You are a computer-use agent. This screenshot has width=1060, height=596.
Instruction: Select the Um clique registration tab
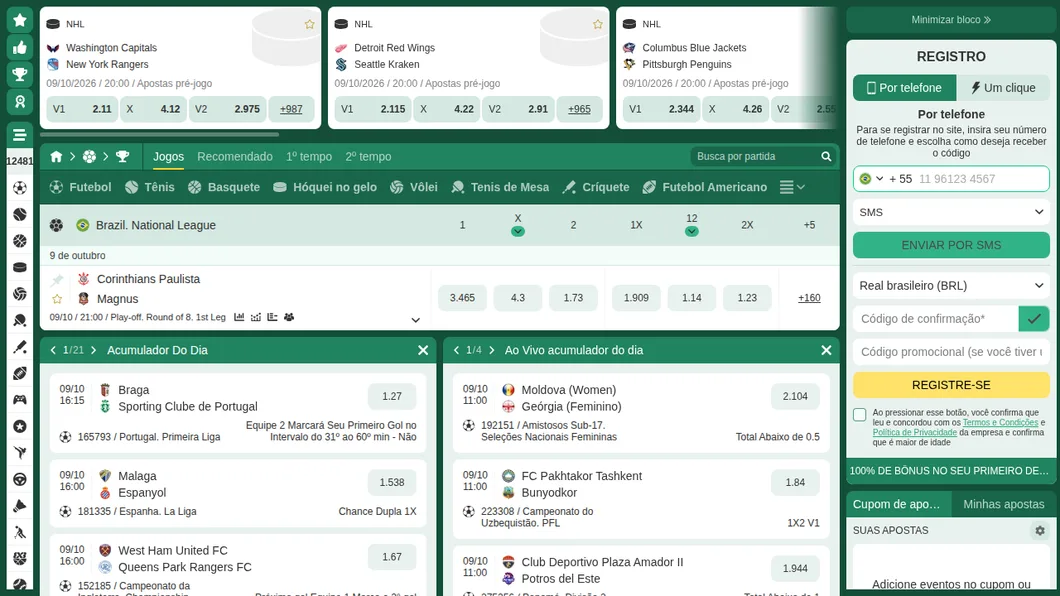[1003, 88]
